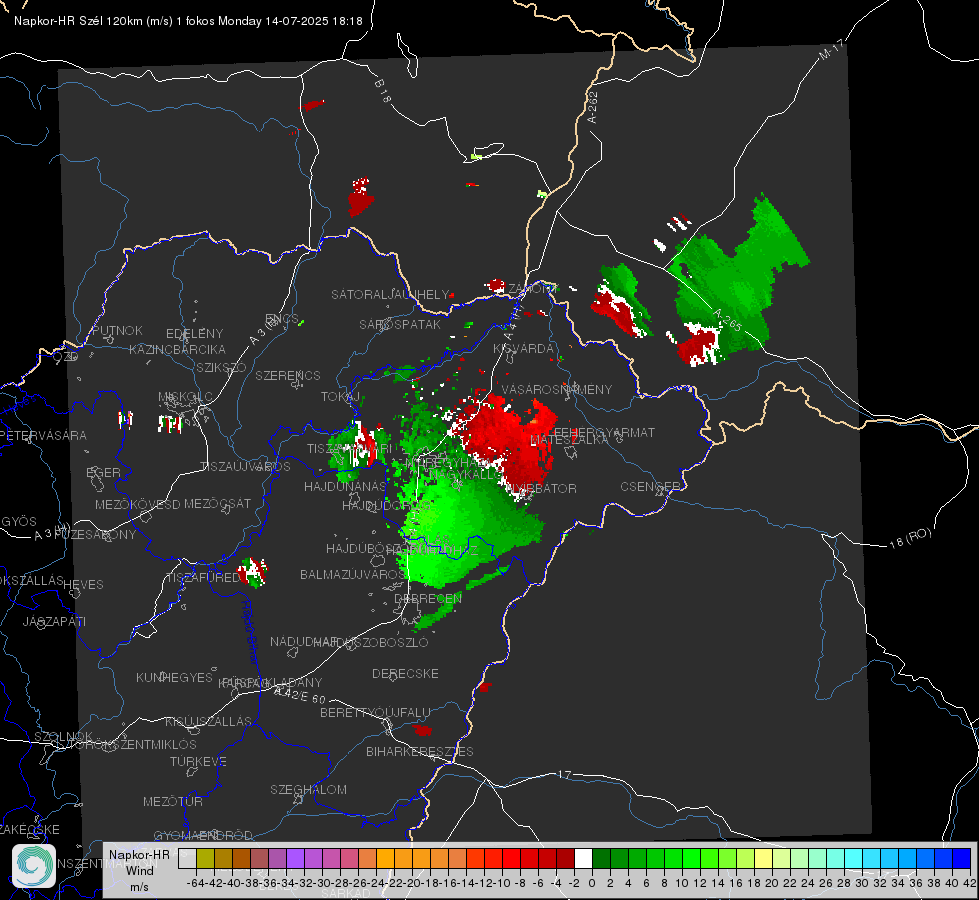The image size is (979, 900).
Task: Click the legend value label -64
Action: coord(195,883)
